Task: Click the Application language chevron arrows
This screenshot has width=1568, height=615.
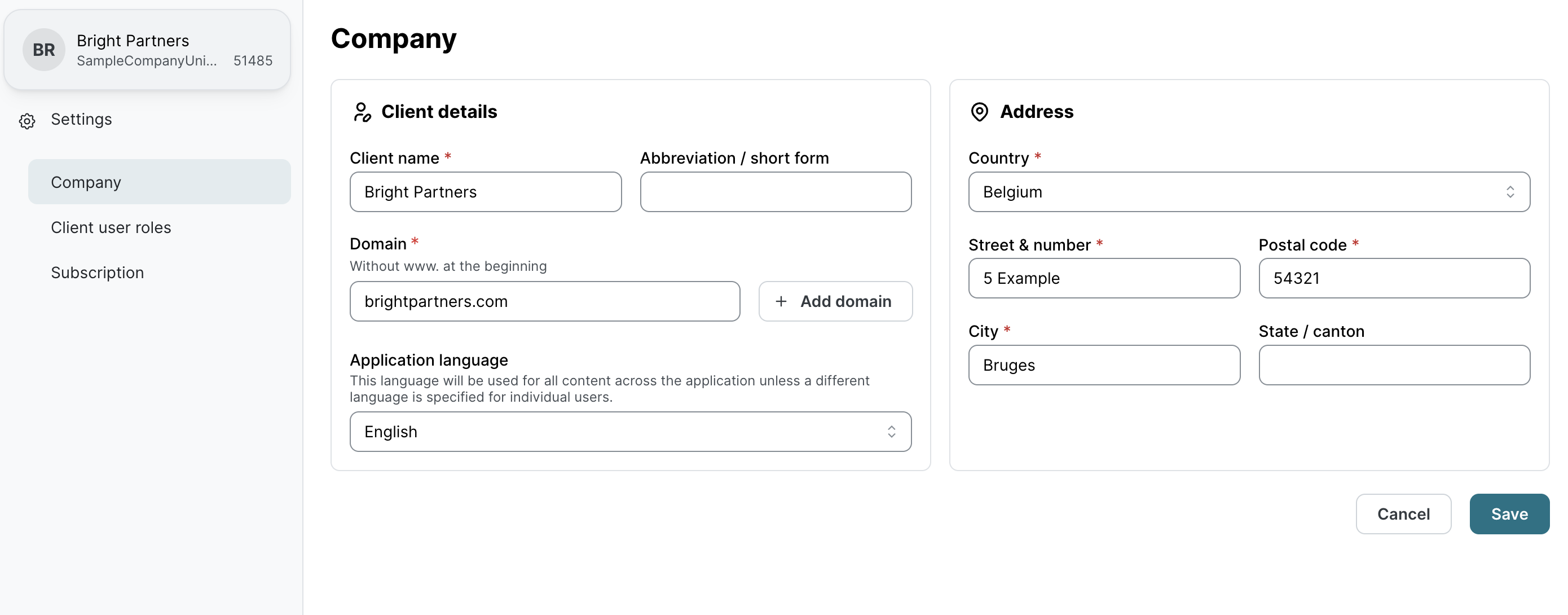Action: tap(891, 432)
